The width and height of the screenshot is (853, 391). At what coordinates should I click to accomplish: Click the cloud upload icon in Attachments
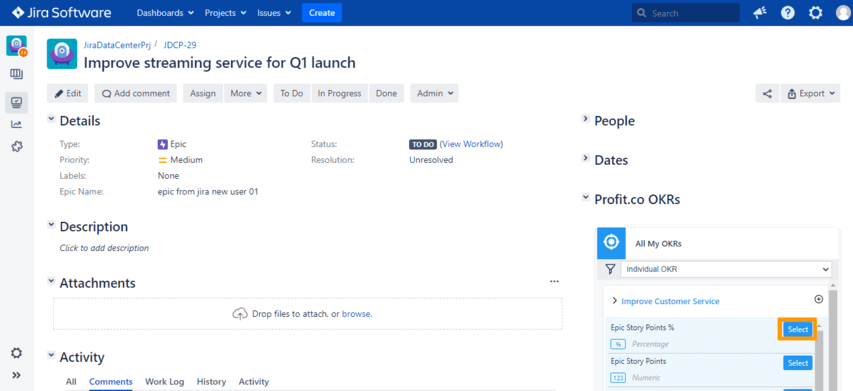[x=240, y=314]
